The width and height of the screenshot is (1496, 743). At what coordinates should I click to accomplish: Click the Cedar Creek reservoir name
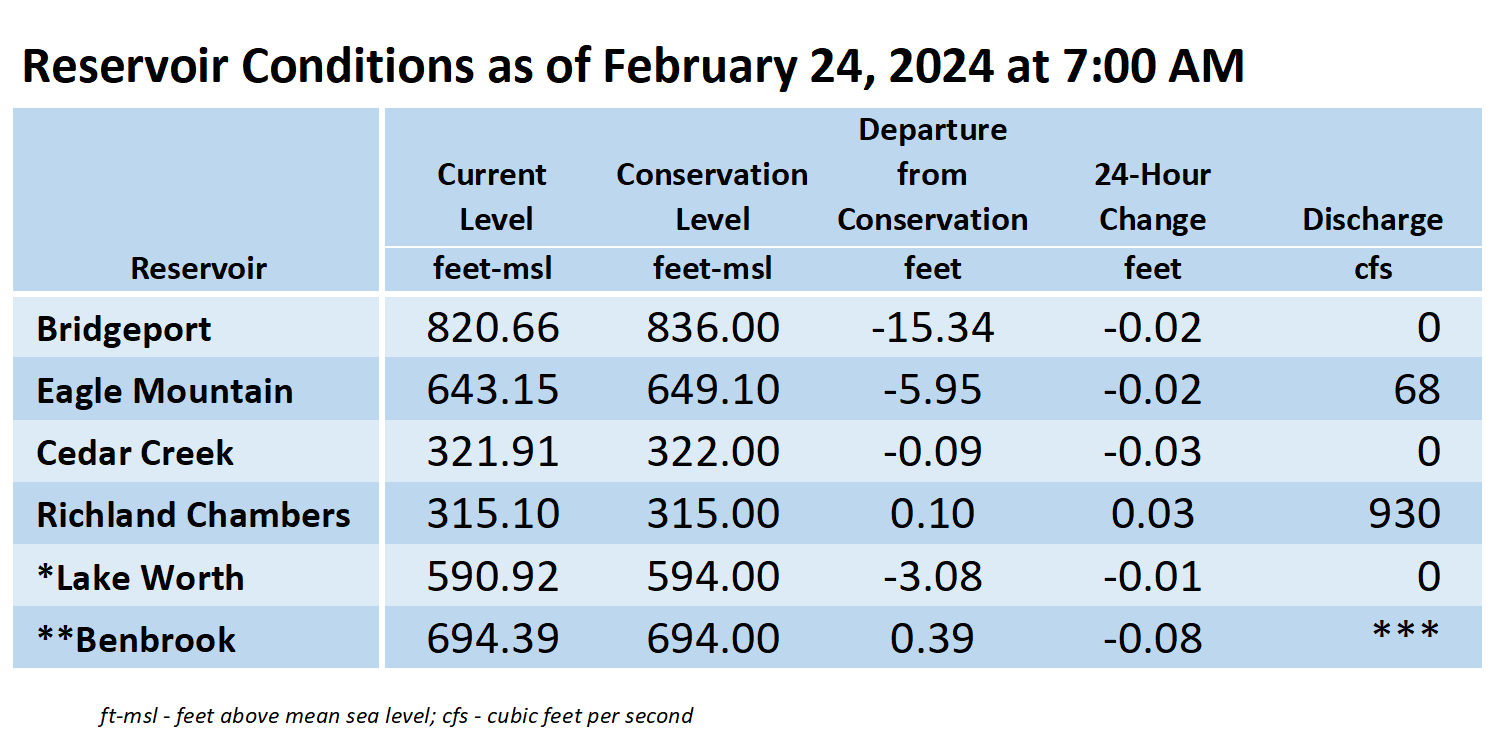click(x=135, y=453)
